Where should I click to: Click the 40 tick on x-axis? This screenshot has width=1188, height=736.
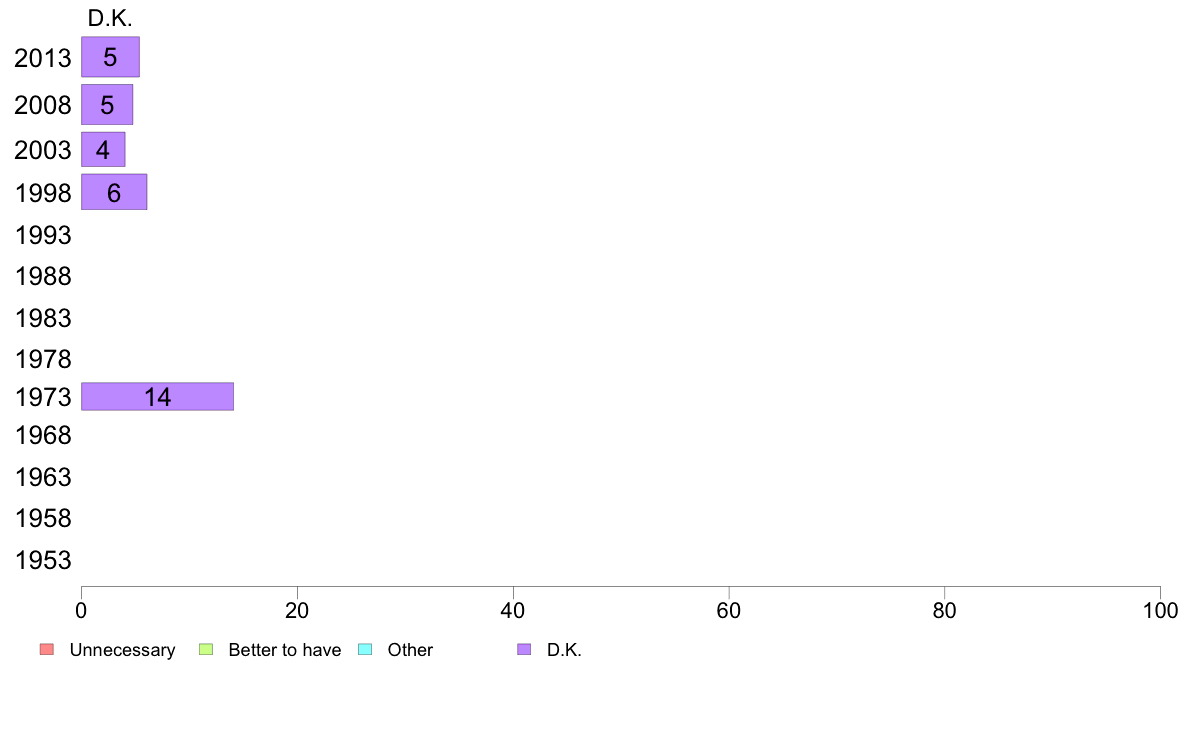point(513,611)
